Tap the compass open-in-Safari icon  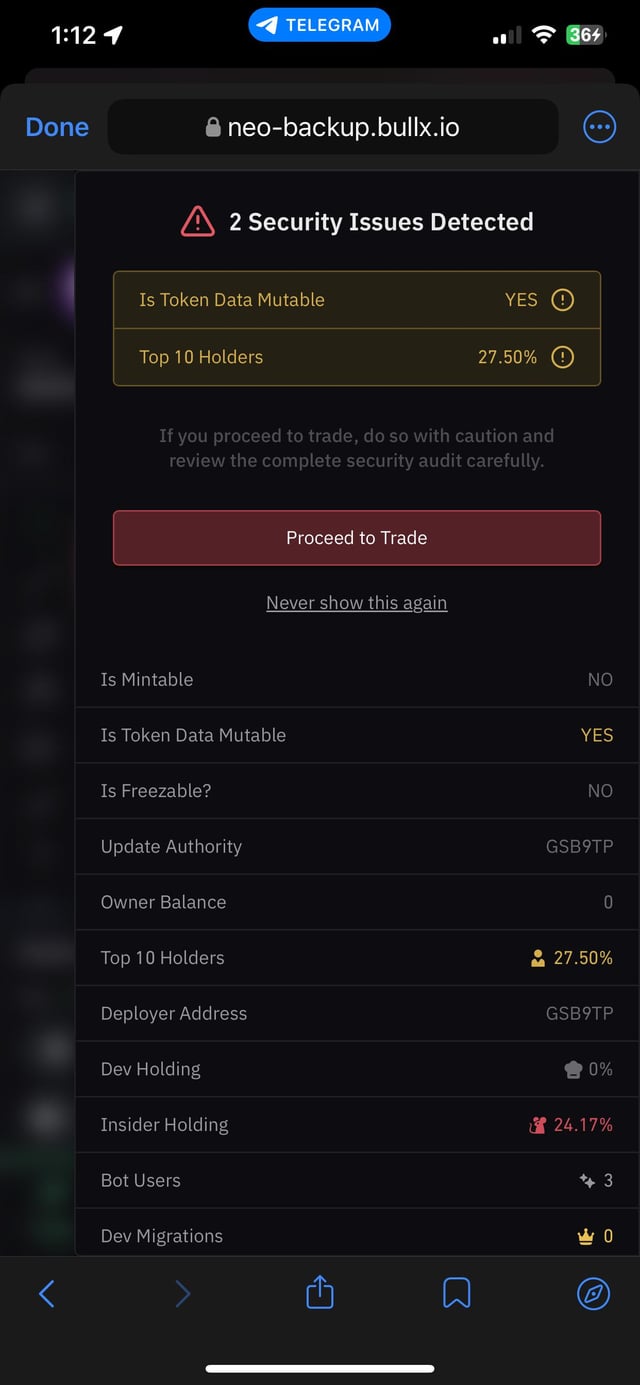click(x=593, y=1293)
